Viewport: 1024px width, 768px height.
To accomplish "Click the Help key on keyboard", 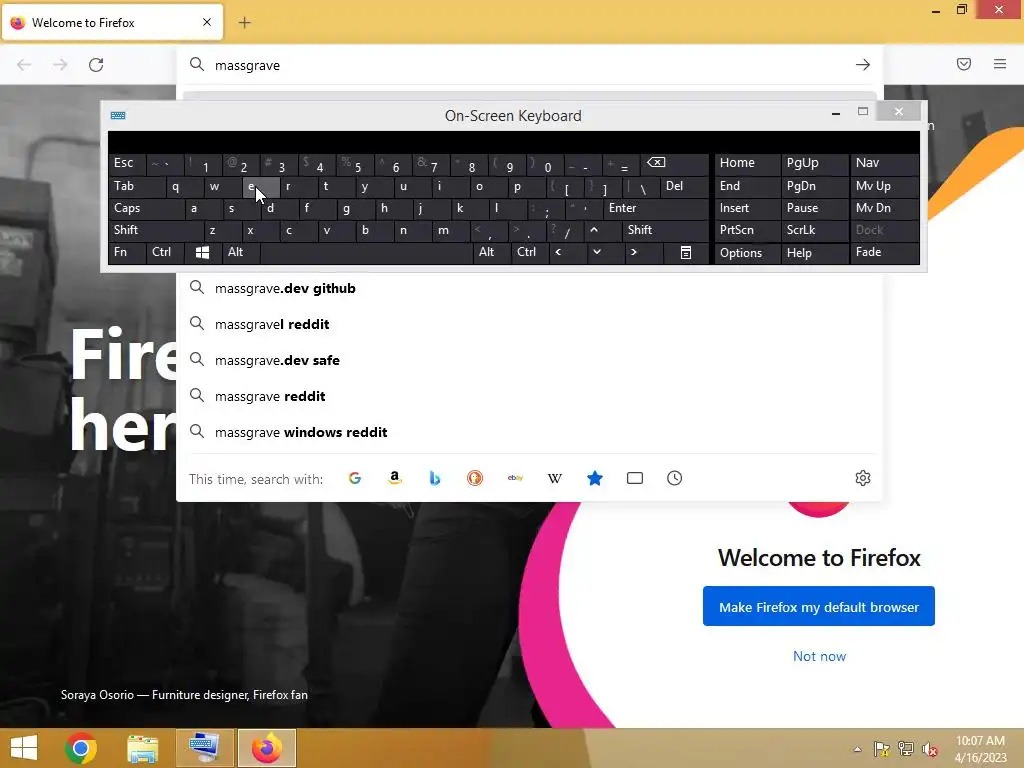I will tap(814, 253).
